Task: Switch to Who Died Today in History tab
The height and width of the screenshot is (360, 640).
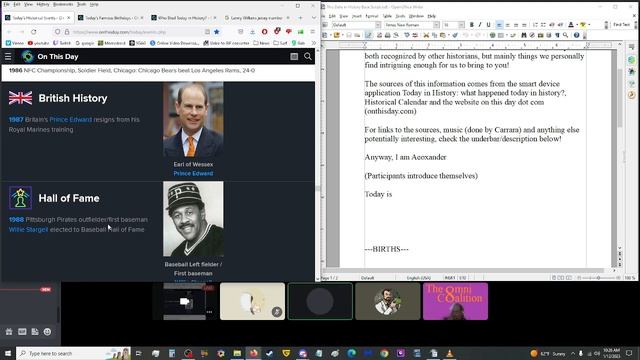Action: 183,18
